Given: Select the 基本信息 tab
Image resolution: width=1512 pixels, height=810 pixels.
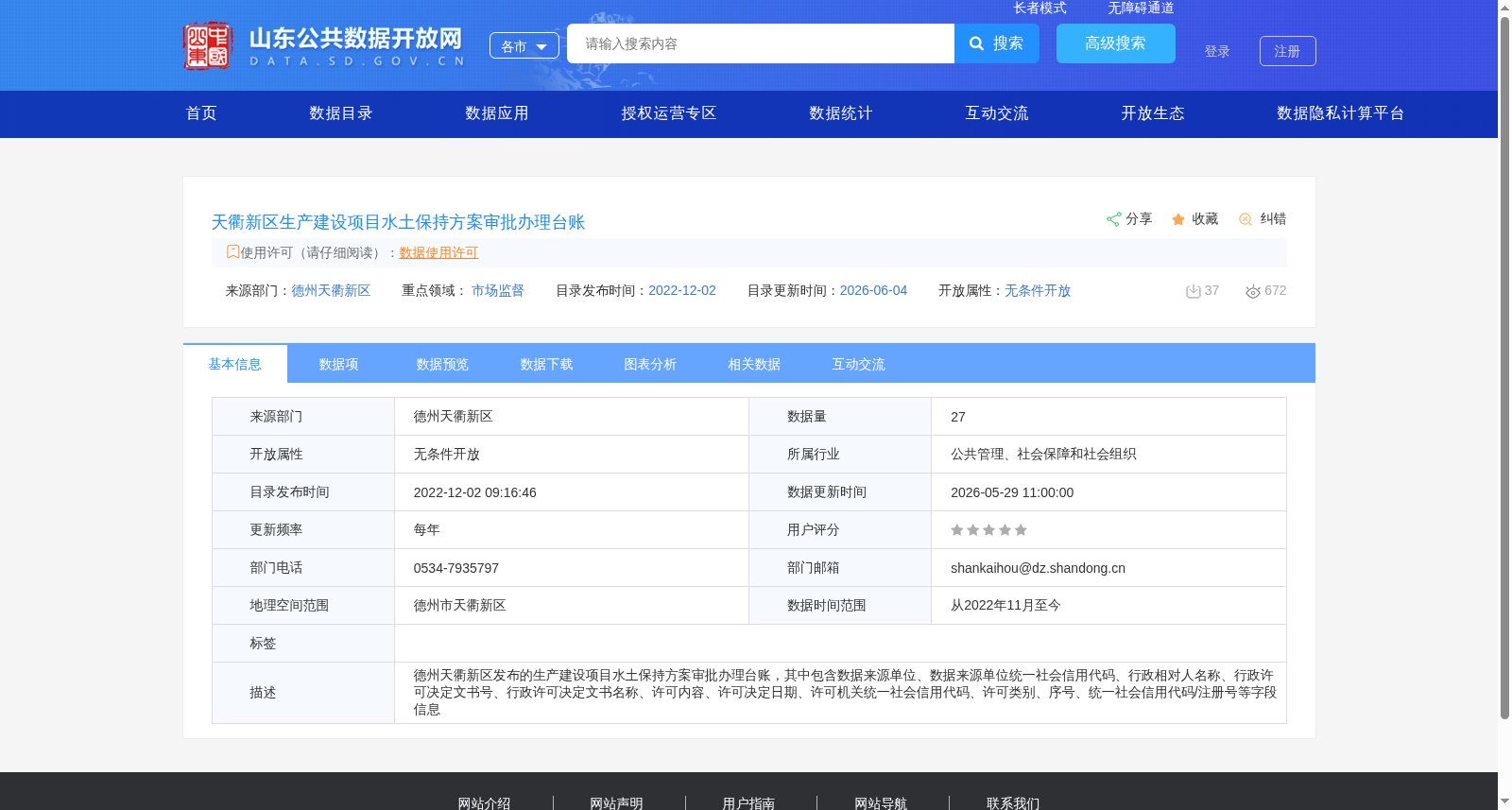Looking at the screenshot, I should tap(235, 364).
